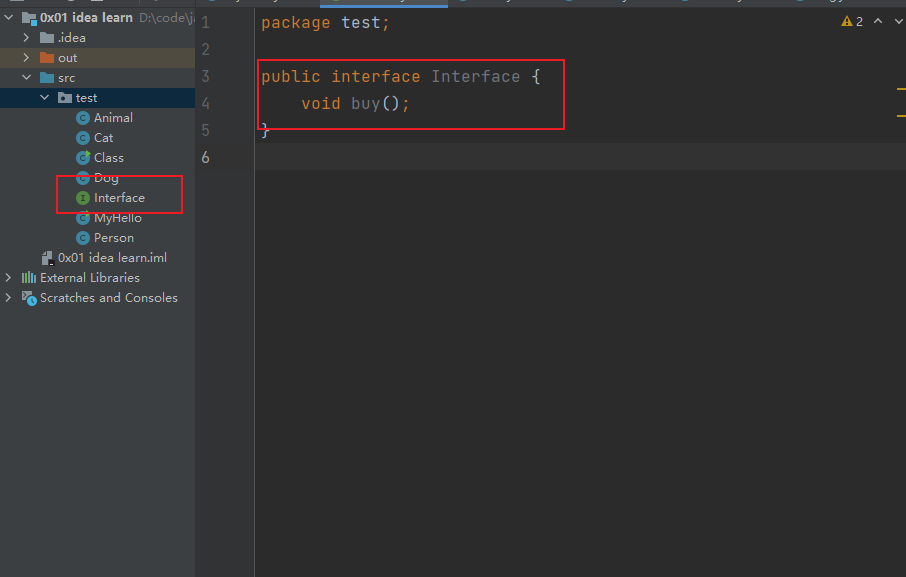Click the Scratches and Consoles icon
Image resolution: width=906 pixels, height=577 pixels.
tap(29, 298)
